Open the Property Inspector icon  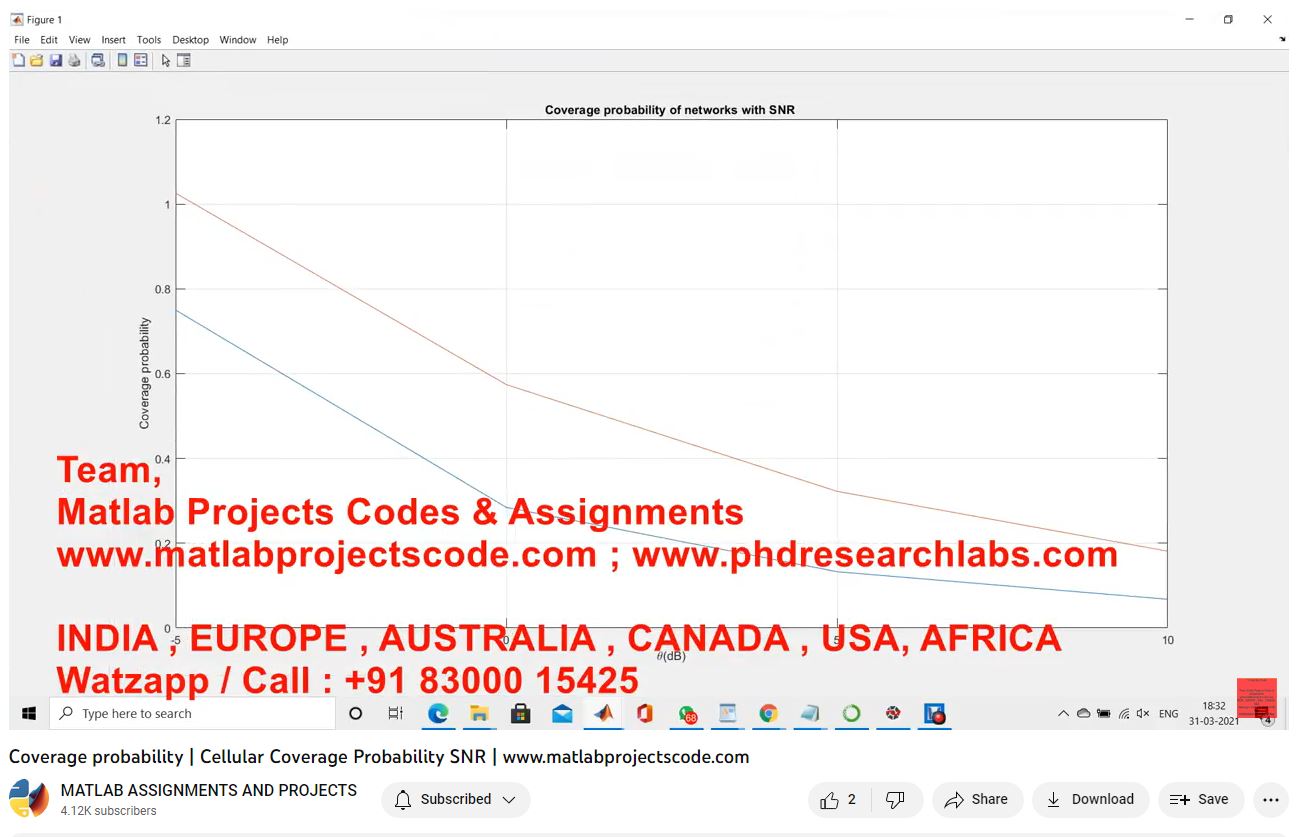[184, 61]
